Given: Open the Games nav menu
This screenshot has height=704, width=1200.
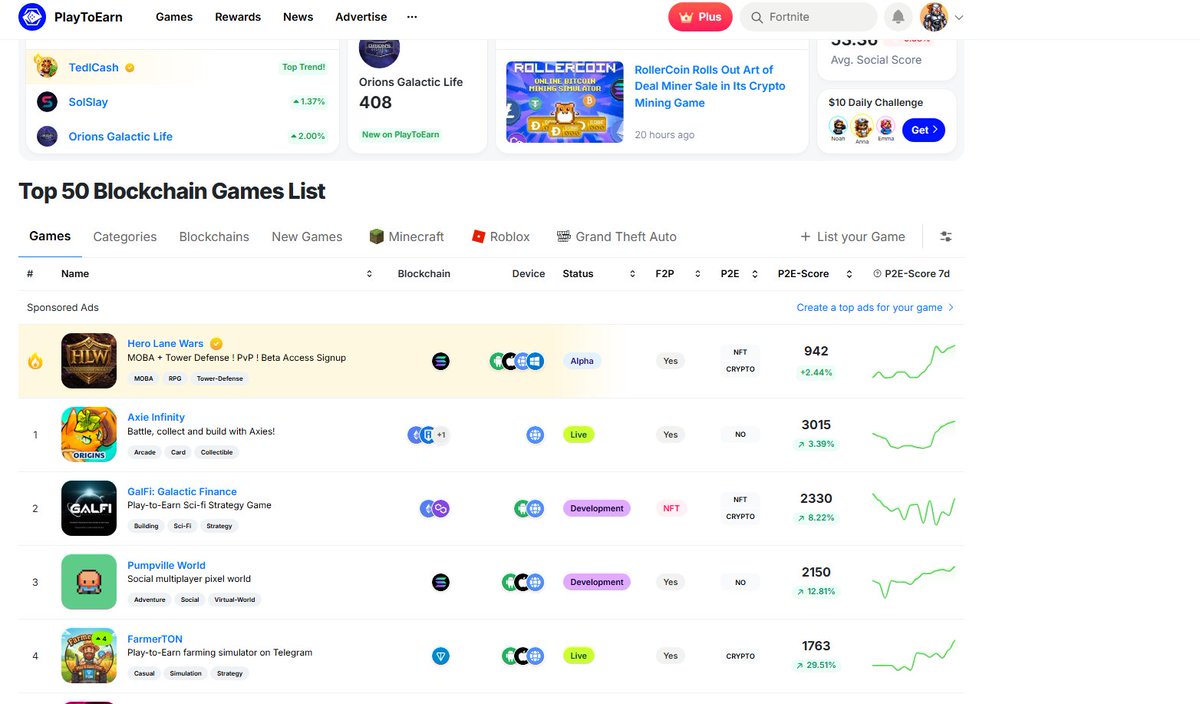Looking at the screenshot, I should coord(175,17).
